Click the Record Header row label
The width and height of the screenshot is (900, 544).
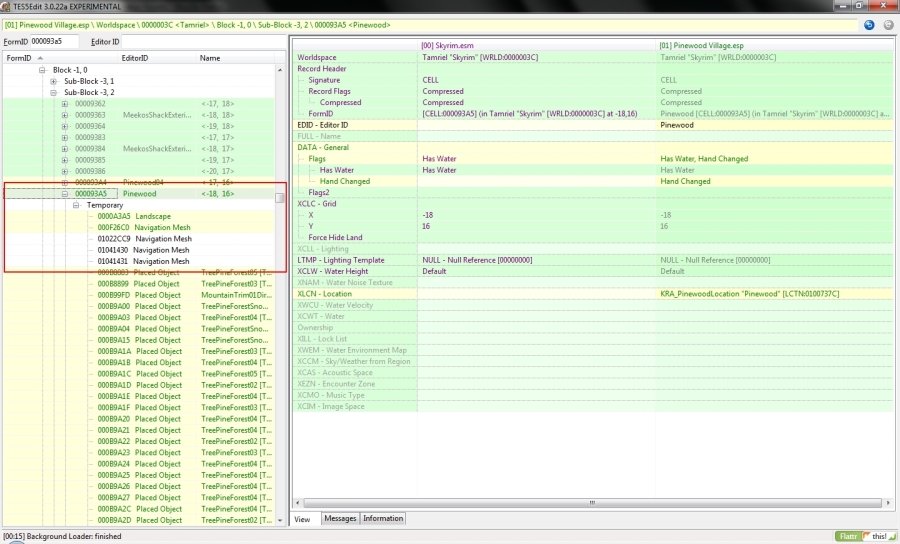[321, 68]
